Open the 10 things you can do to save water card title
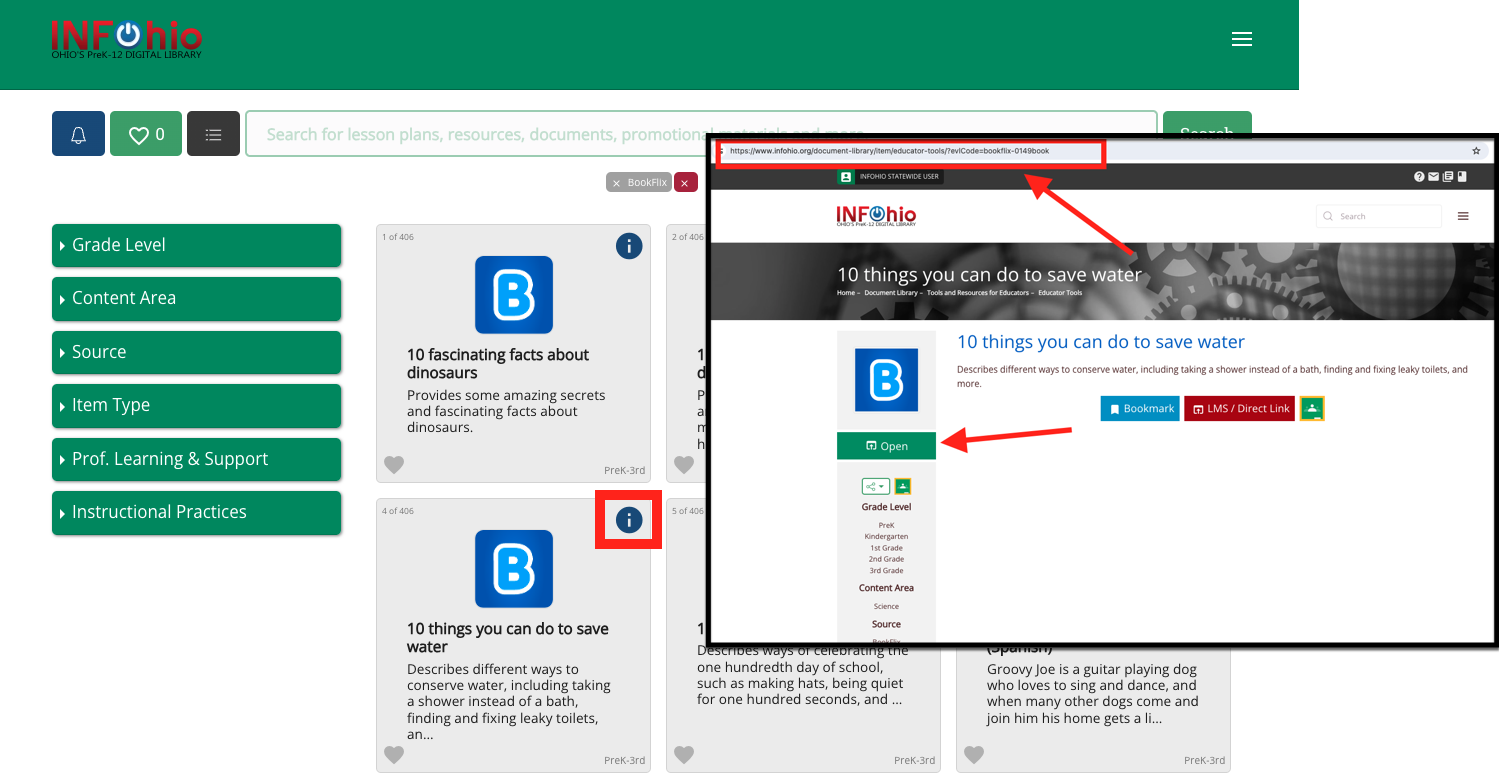 pos(508,637)
